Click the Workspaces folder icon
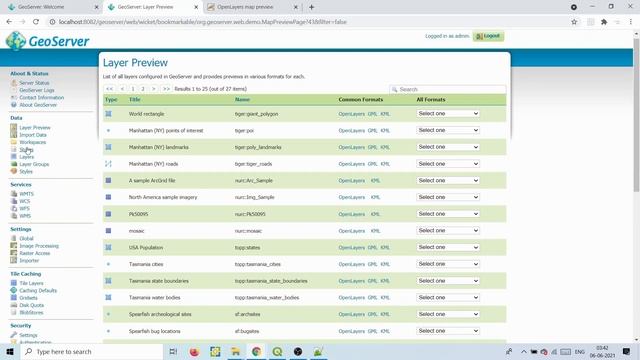 tap(14, 142)
